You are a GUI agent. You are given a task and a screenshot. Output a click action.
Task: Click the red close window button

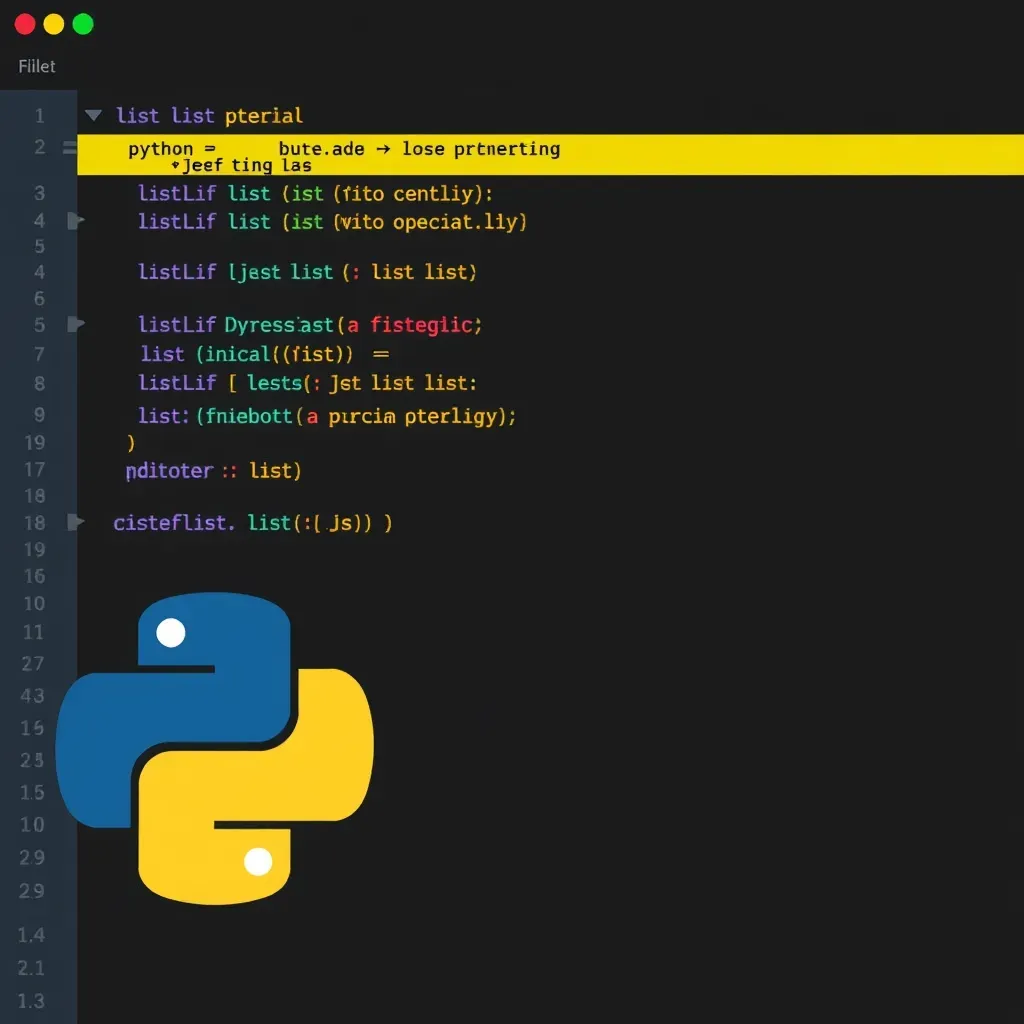click(25, 24)
